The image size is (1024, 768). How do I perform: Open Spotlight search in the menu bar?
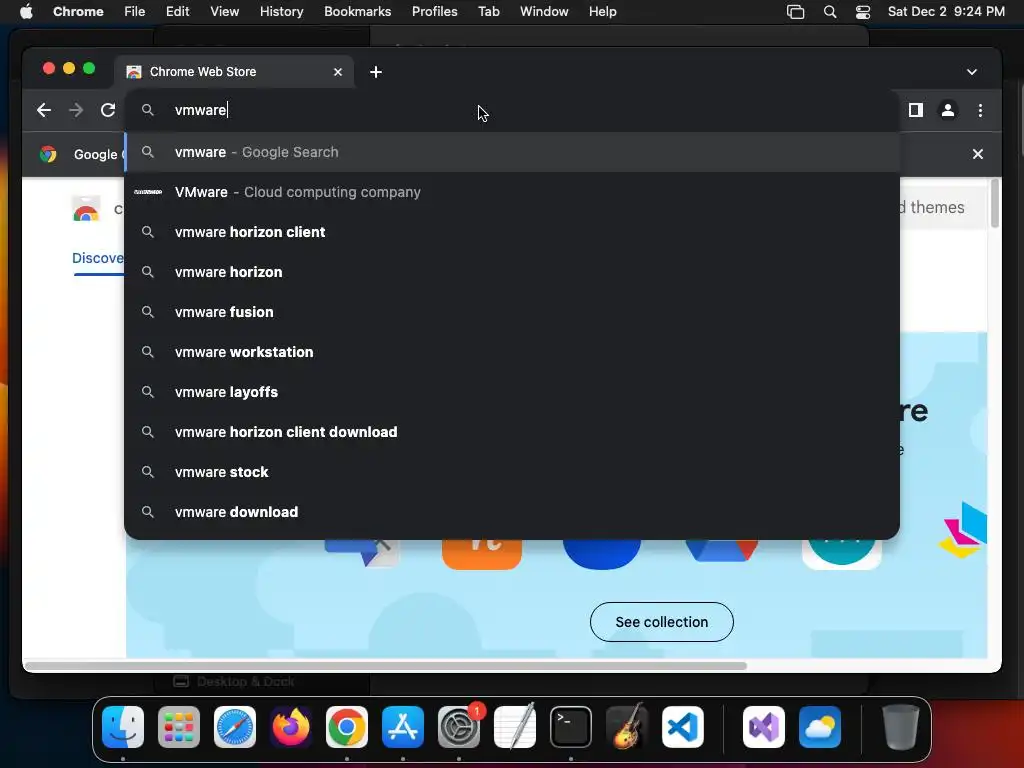[x=829, y=12]
